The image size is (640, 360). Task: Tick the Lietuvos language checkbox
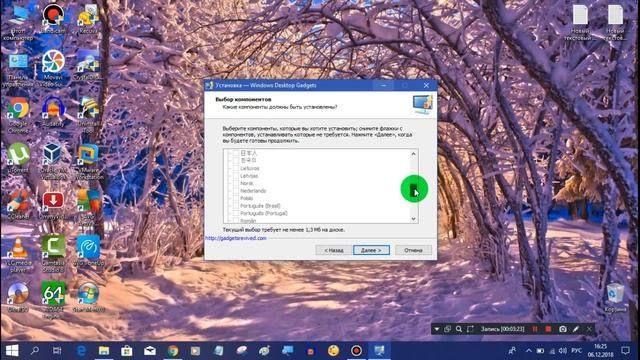(x=236, y=168)
